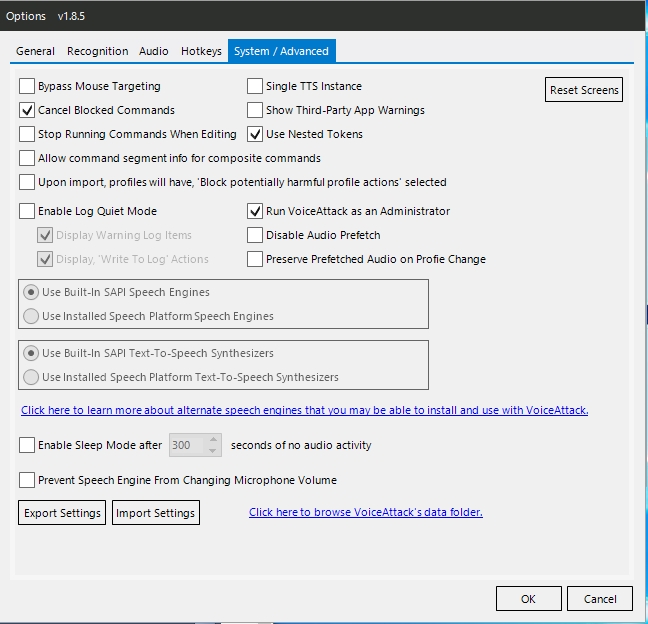Viewport: 648px width, 624px height.
Task: Go to the Hotkeys tab
Action: click(x=201, y=51)
